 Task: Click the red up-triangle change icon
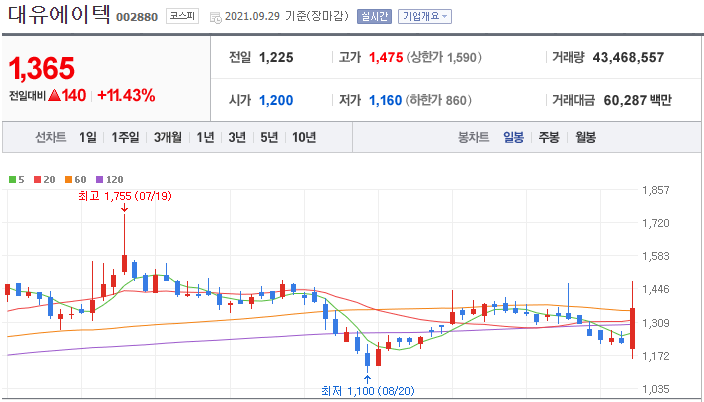[x=55, y=95]
